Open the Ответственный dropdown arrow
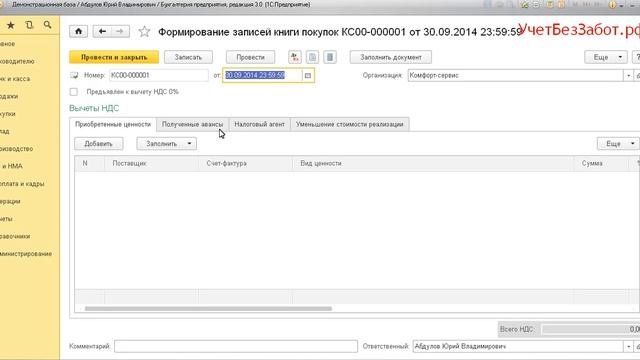 tap(628, 347)
